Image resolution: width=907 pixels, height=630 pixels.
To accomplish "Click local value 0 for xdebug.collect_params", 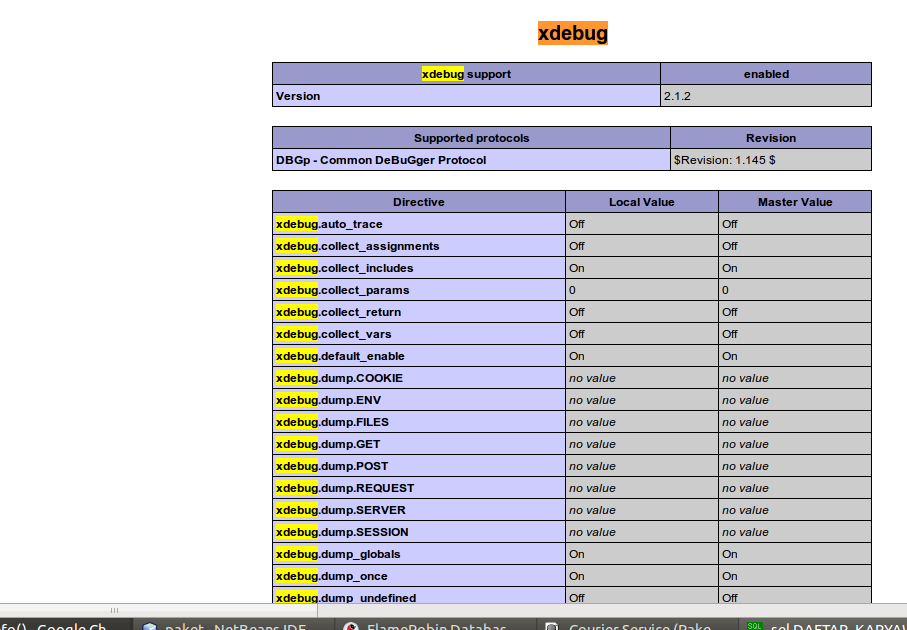I will [x=641, y=290].
